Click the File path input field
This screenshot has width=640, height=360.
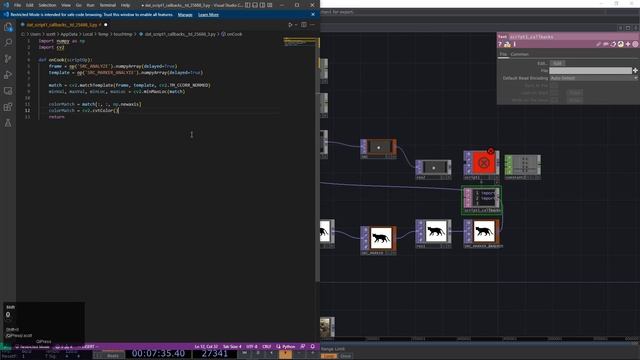click(x=590, y=71)
